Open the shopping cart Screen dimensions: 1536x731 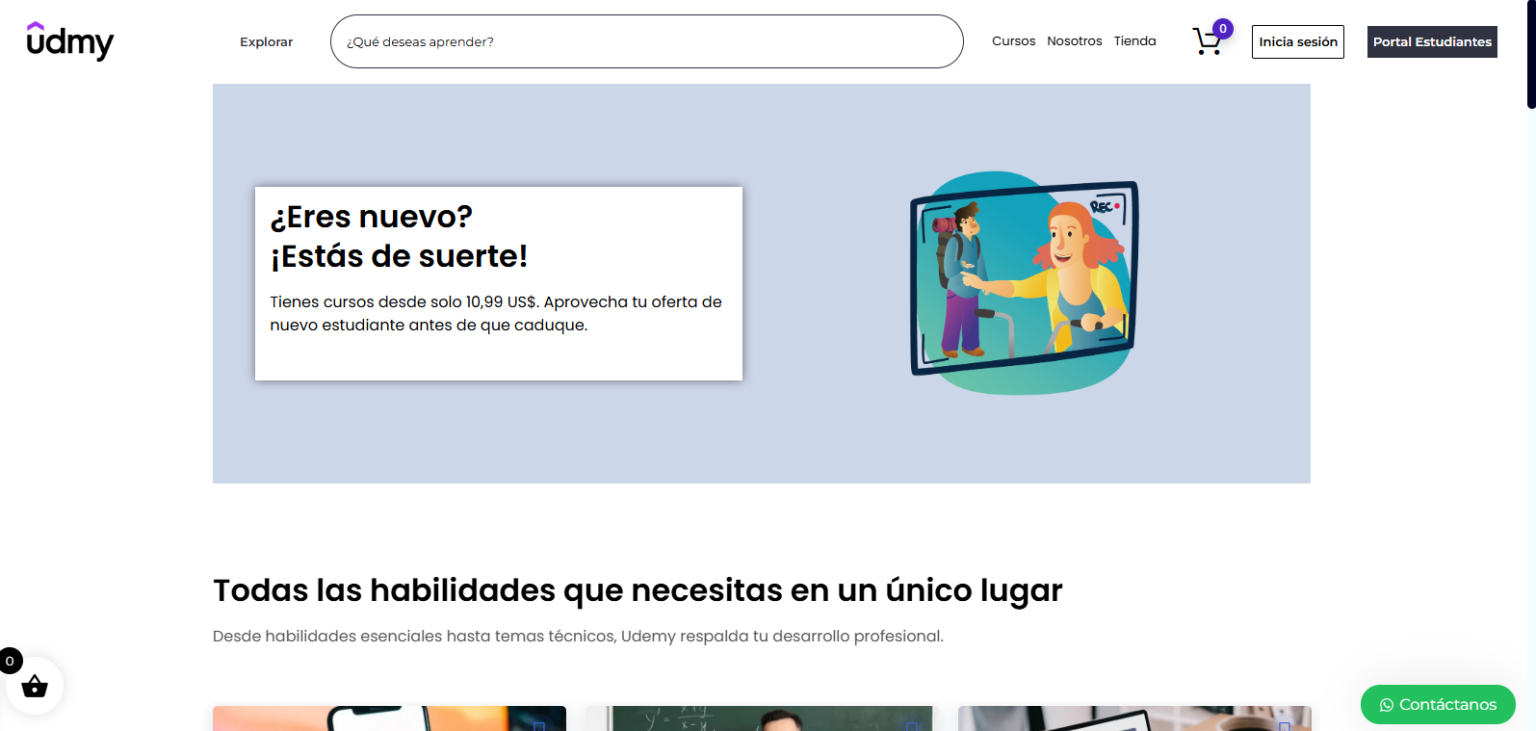pos(1207,42)
